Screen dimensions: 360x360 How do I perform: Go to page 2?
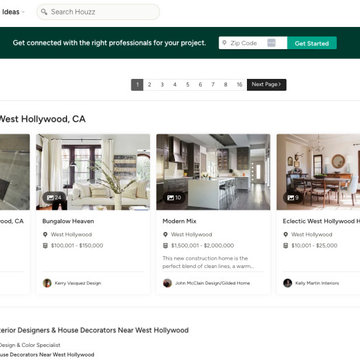(x=149, y=85)
